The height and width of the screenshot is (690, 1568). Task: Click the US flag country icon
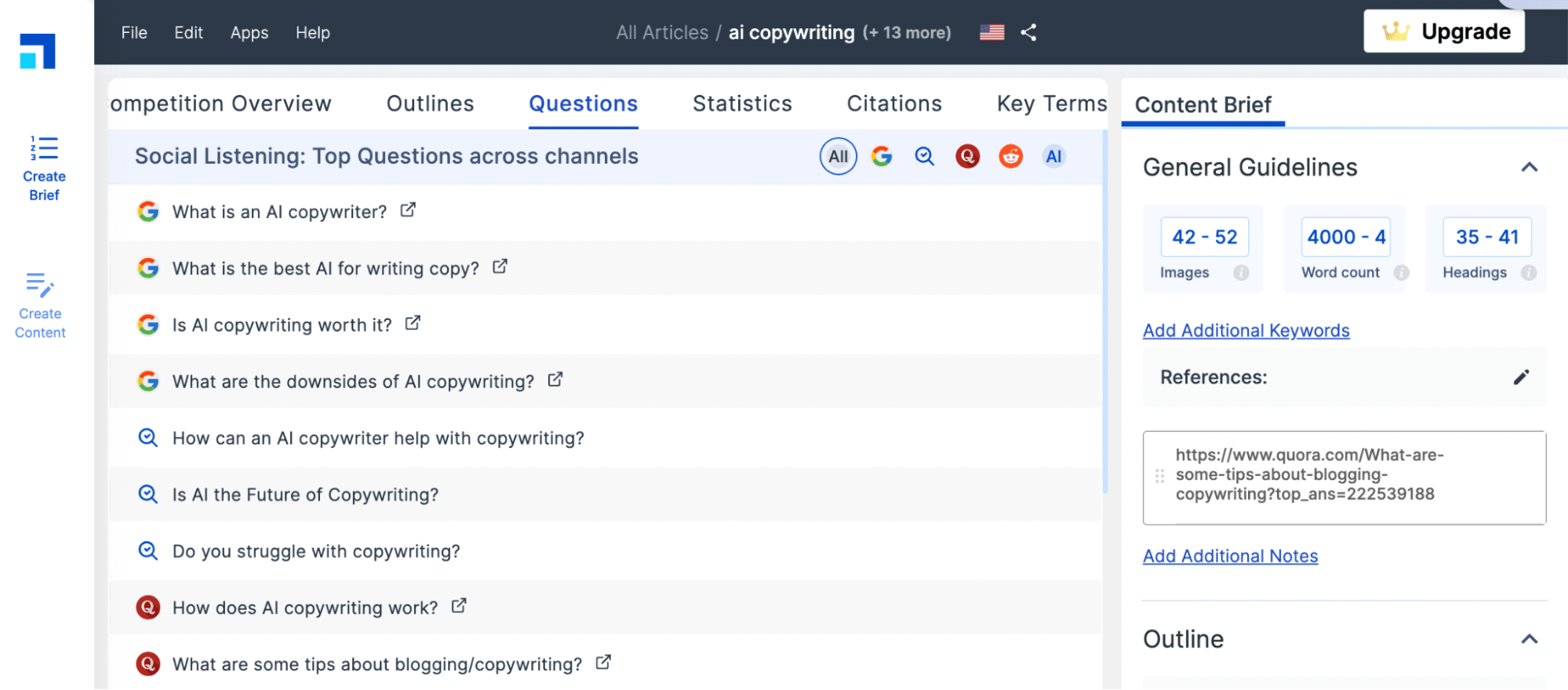tap(991, 32)
